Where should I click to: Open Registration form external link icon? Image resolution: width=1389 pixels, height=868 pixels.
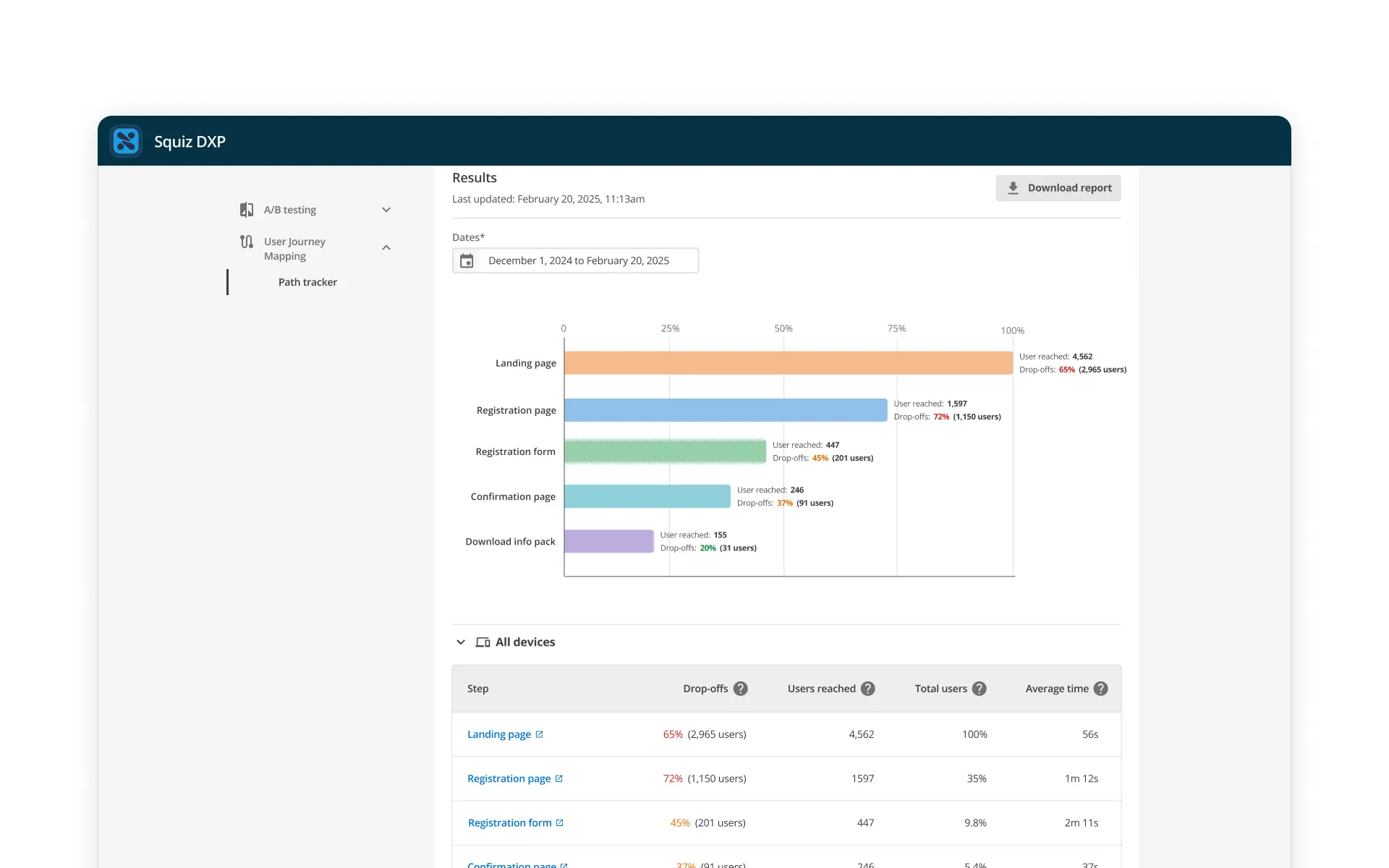tap(559, 823)
